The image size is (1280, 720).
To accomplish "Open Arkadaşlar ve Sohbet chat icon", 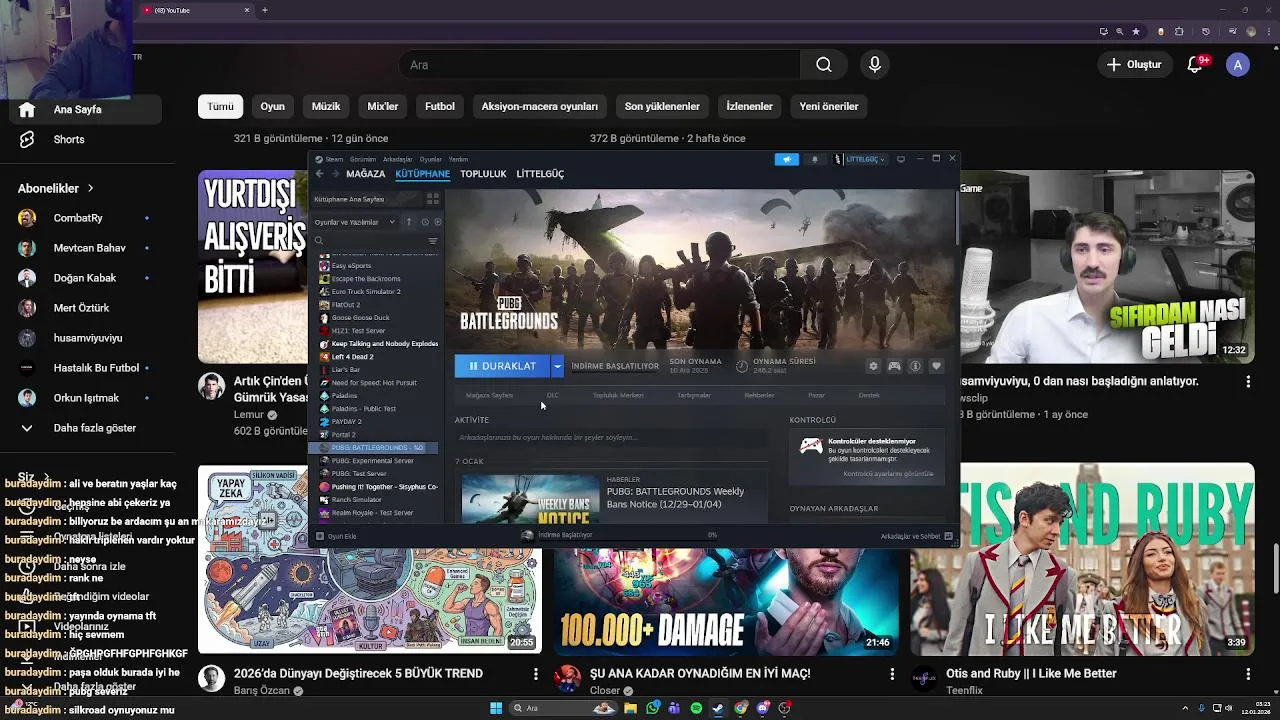I will point(948,536).
